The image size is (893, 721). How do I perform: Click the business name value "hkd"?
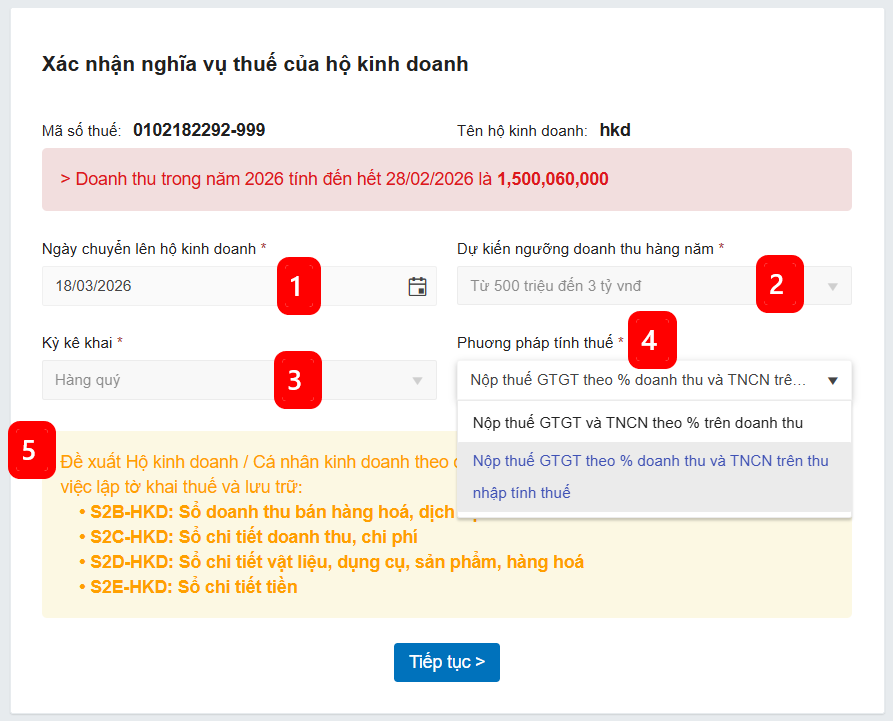[x=615, y=130]
